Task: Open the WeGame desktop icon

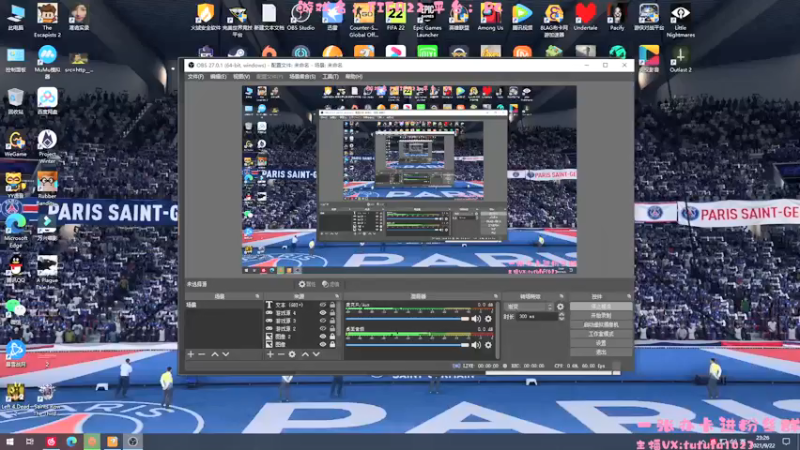Action: pyautogui.click(x=15, y=144)
